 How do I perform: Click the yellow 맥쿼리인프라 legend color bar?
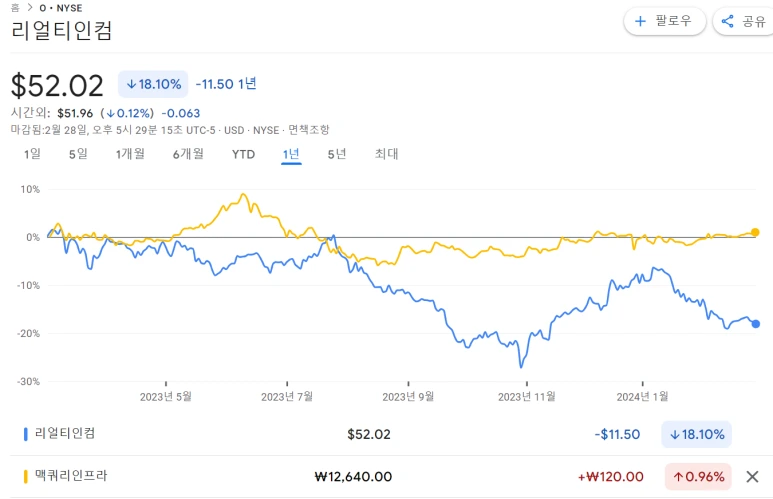pos(26,476)
